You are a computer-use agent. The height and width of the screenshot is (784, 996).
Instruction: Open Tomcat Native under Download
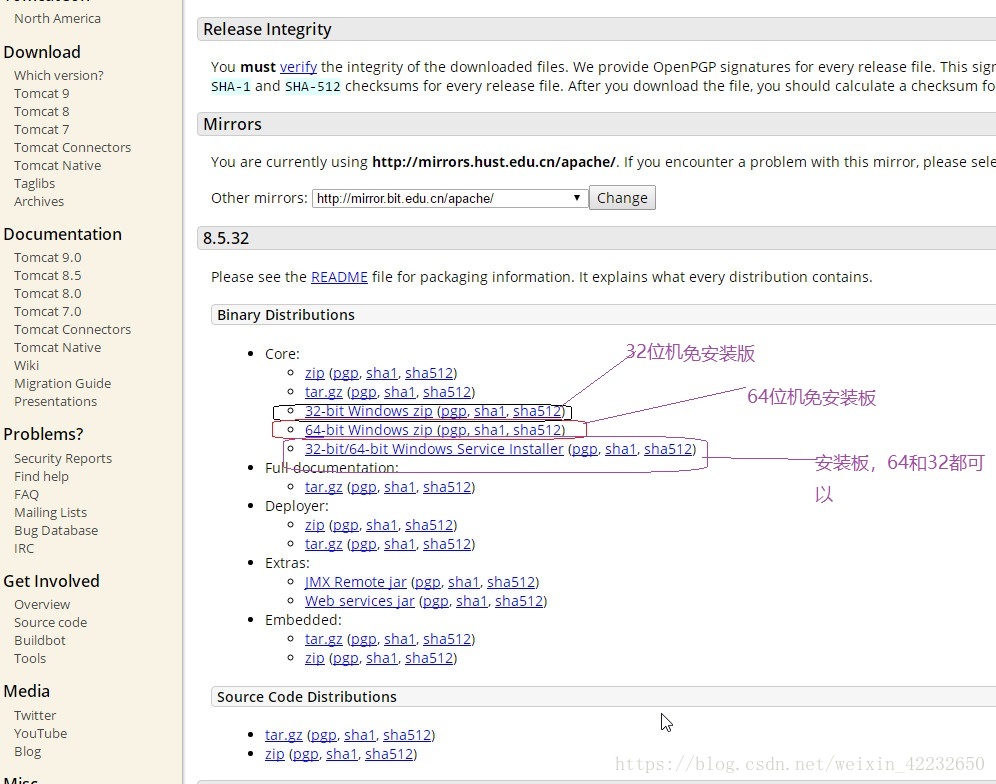click(57, 165)
